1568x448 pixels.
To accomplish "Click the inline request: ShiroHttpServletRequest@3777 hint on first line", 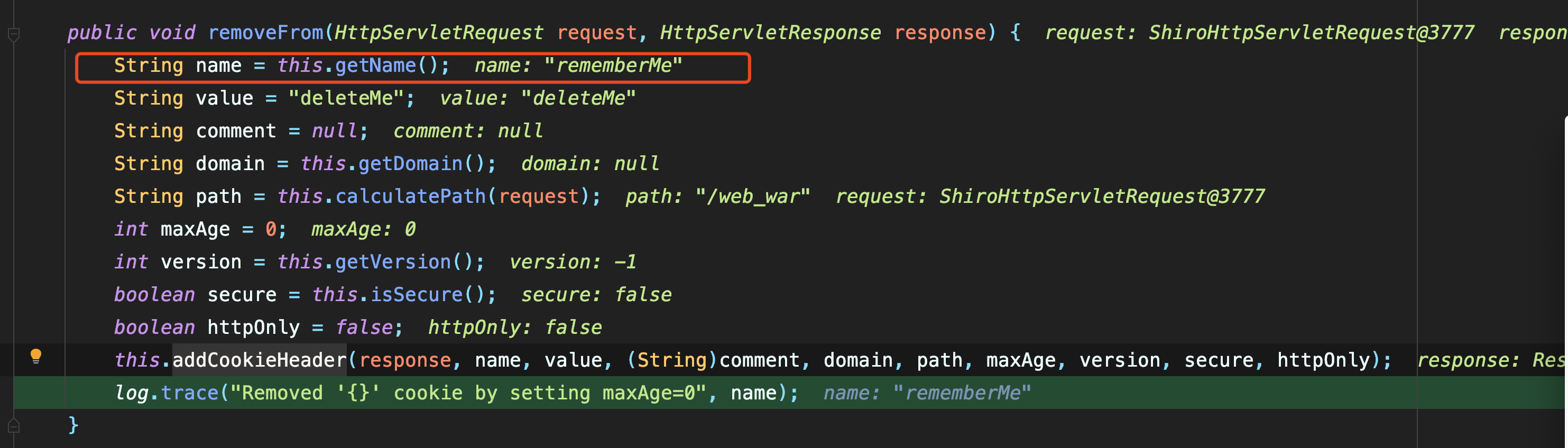I will point(1259,33).
